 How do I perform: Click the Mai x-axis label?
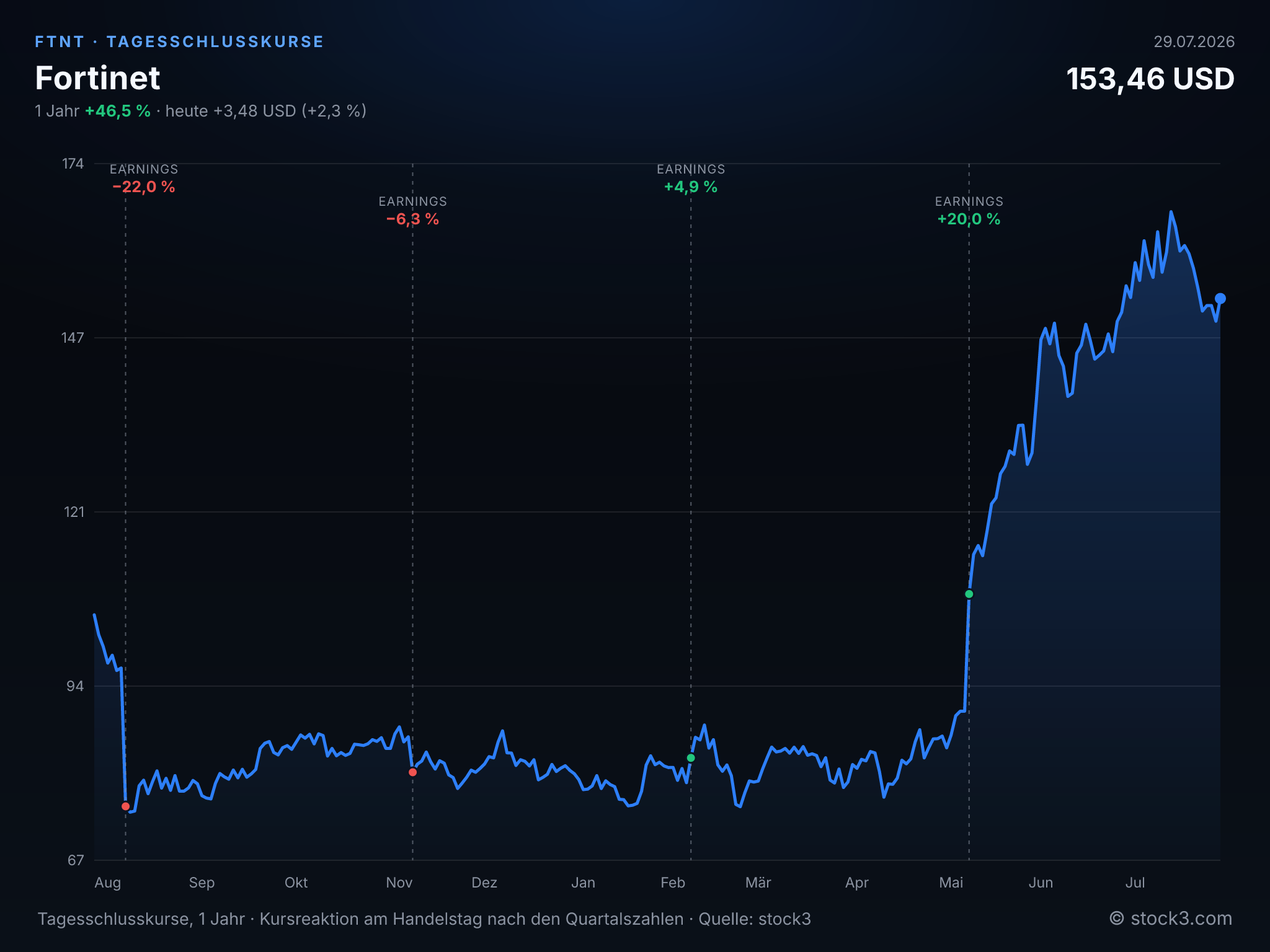click(951, 883)
